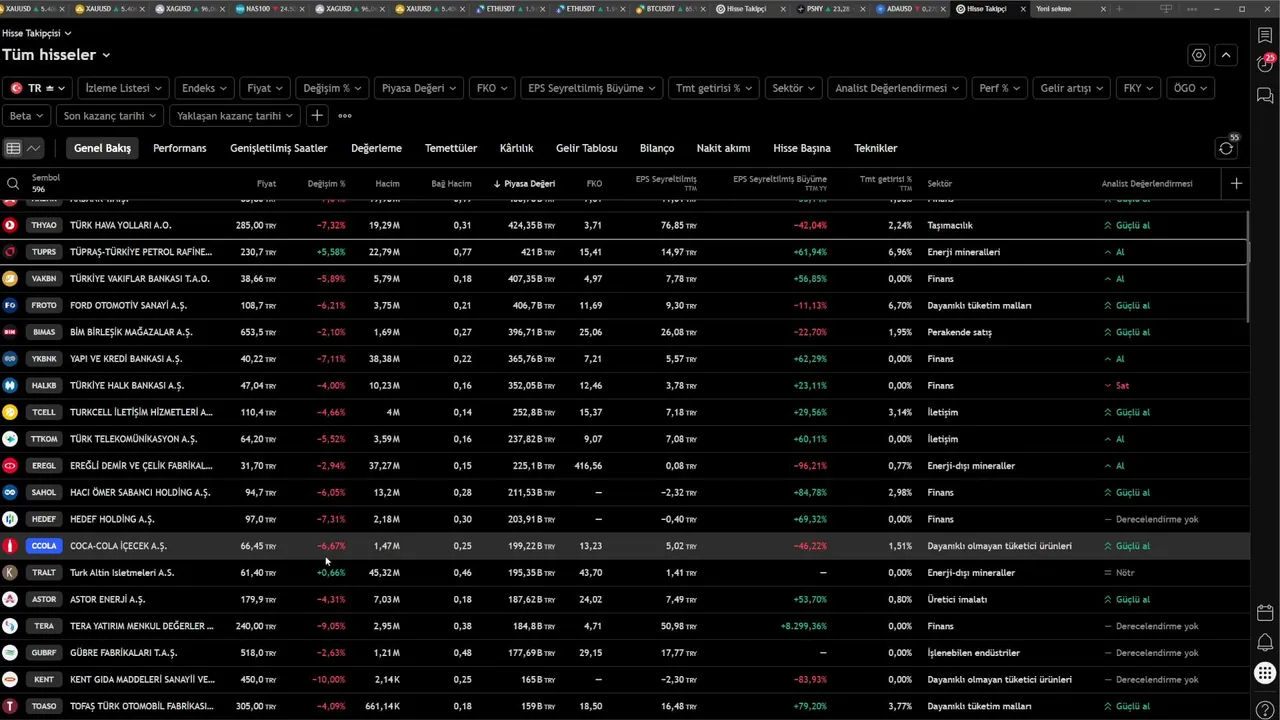The width and height of the screenshot is (1280, 720).
Task: Click the search magnifier in Sembol column
Action: point(13,184)
